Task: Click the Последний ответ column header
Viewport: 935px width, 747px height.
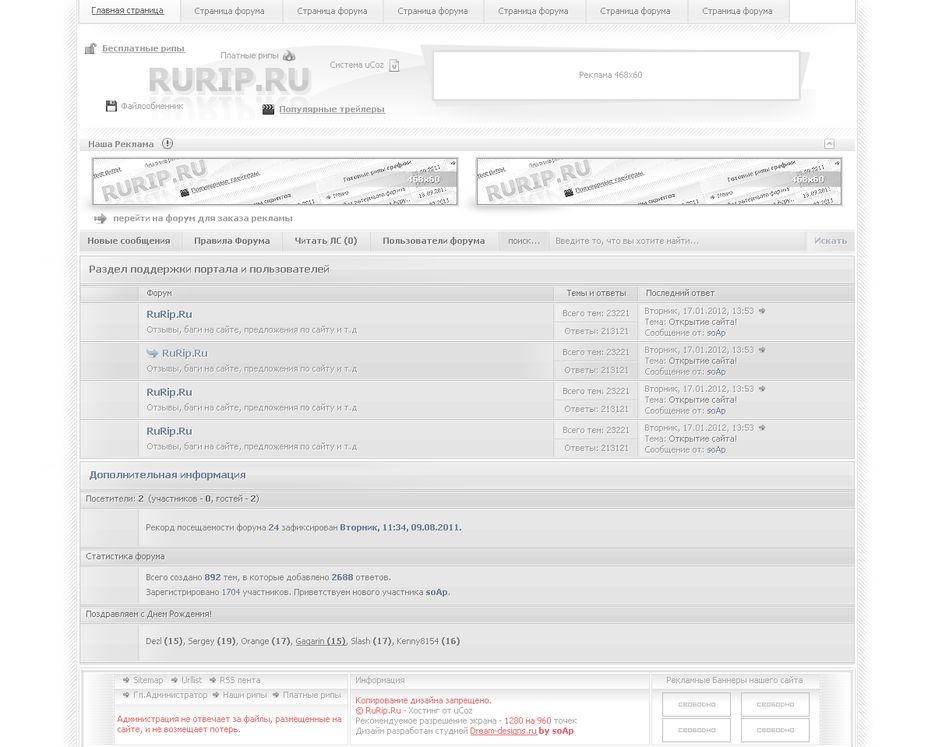Action: point(680,293)
